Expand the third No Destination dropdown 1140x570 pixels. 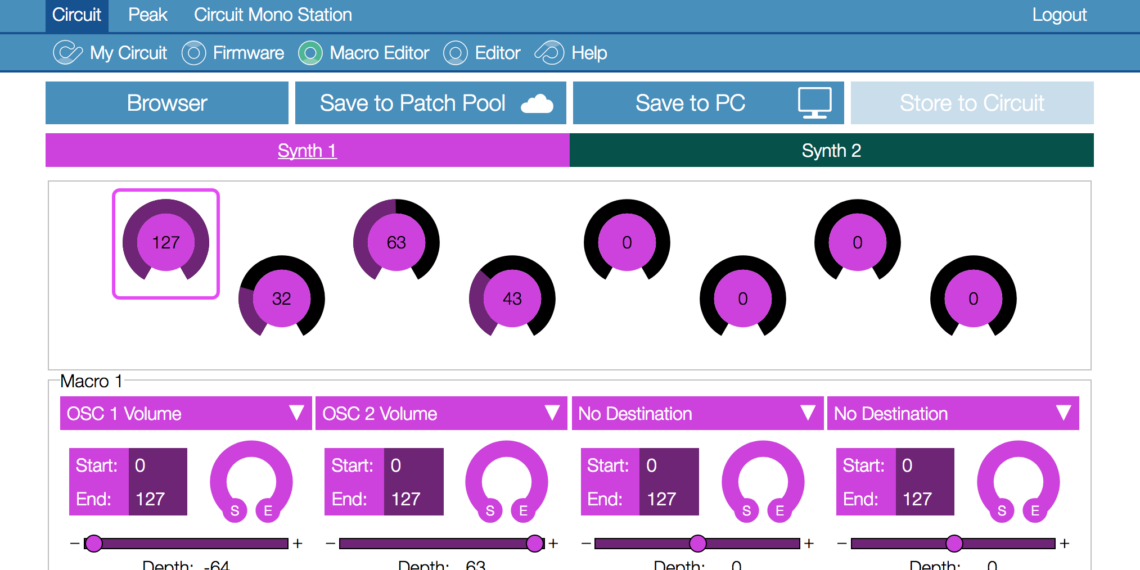coord(697,414)
